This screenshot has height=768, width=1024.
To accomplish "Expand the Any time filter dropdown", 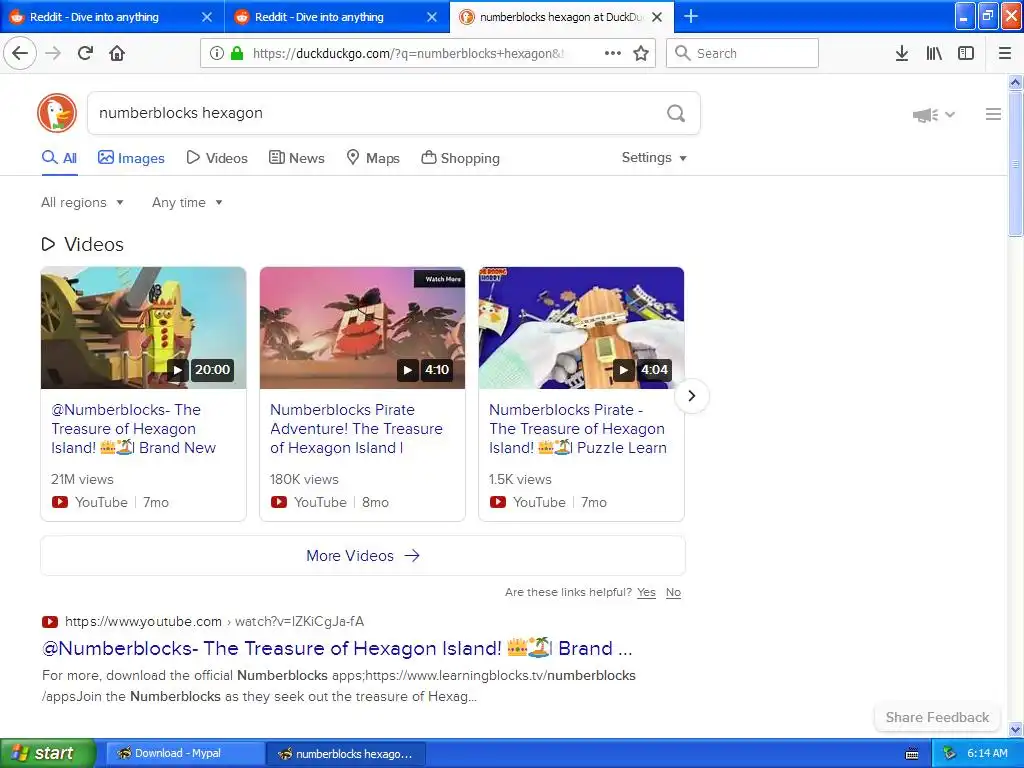I will (187, 202).
